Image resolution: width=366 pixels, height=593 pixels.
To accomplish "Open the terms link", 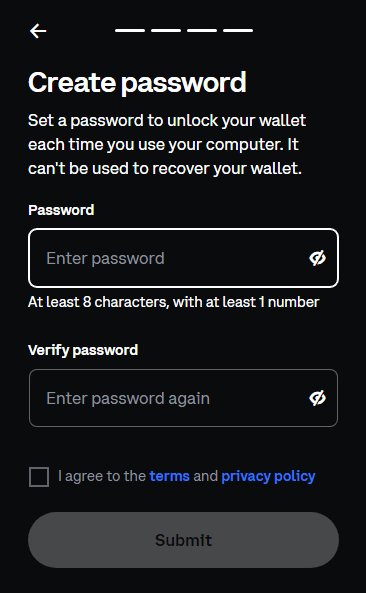I will [169, 476].
